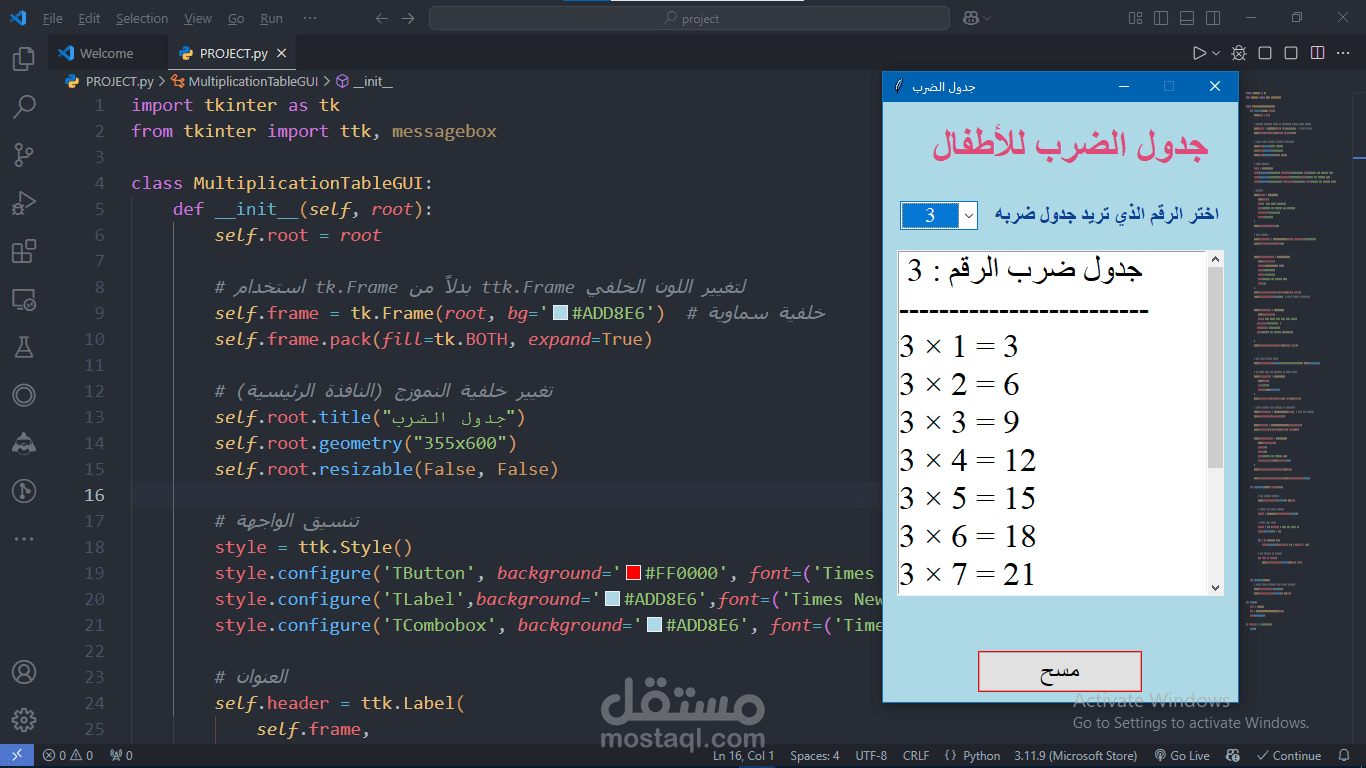The height and width of the screenshot is (768, 1366).
Task: Go forward with the right arrow
Action: click(x=407, y=18)
